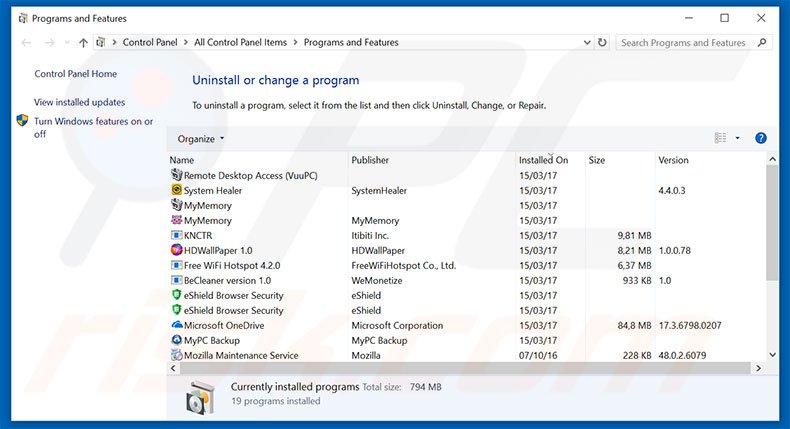Click the BeCleaner version 1.0 icon
Screen dimensions: 790x429
click(176, 280)
